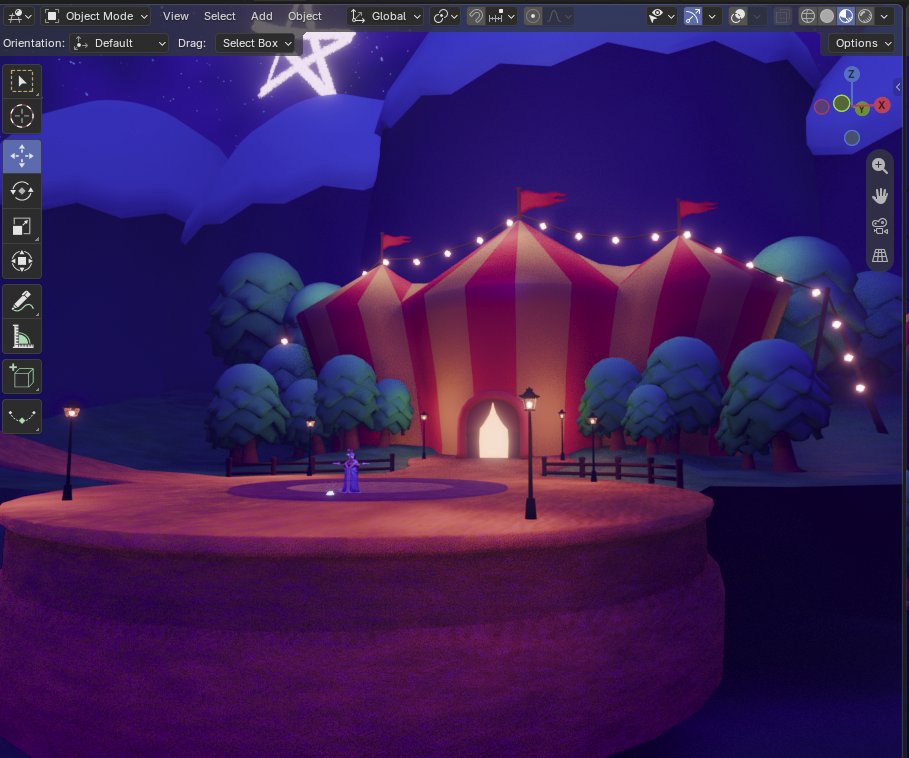The width and height of the screenshot is (909, 758).
Task: Activate the 3D Cursor tool
Action: point(22,116)
